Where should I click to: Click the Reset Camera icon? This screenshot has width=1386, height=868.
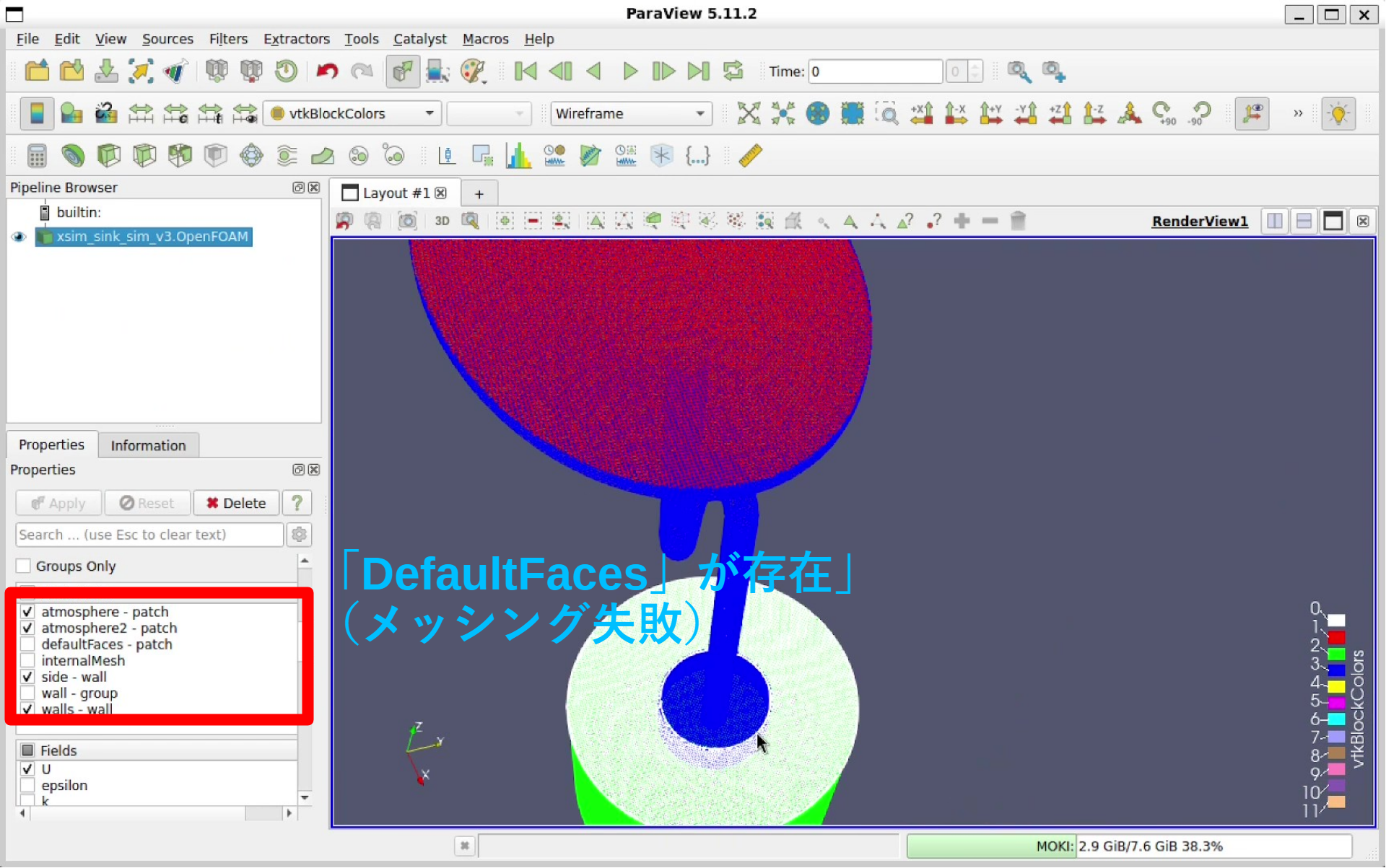(x=749, y=113)
